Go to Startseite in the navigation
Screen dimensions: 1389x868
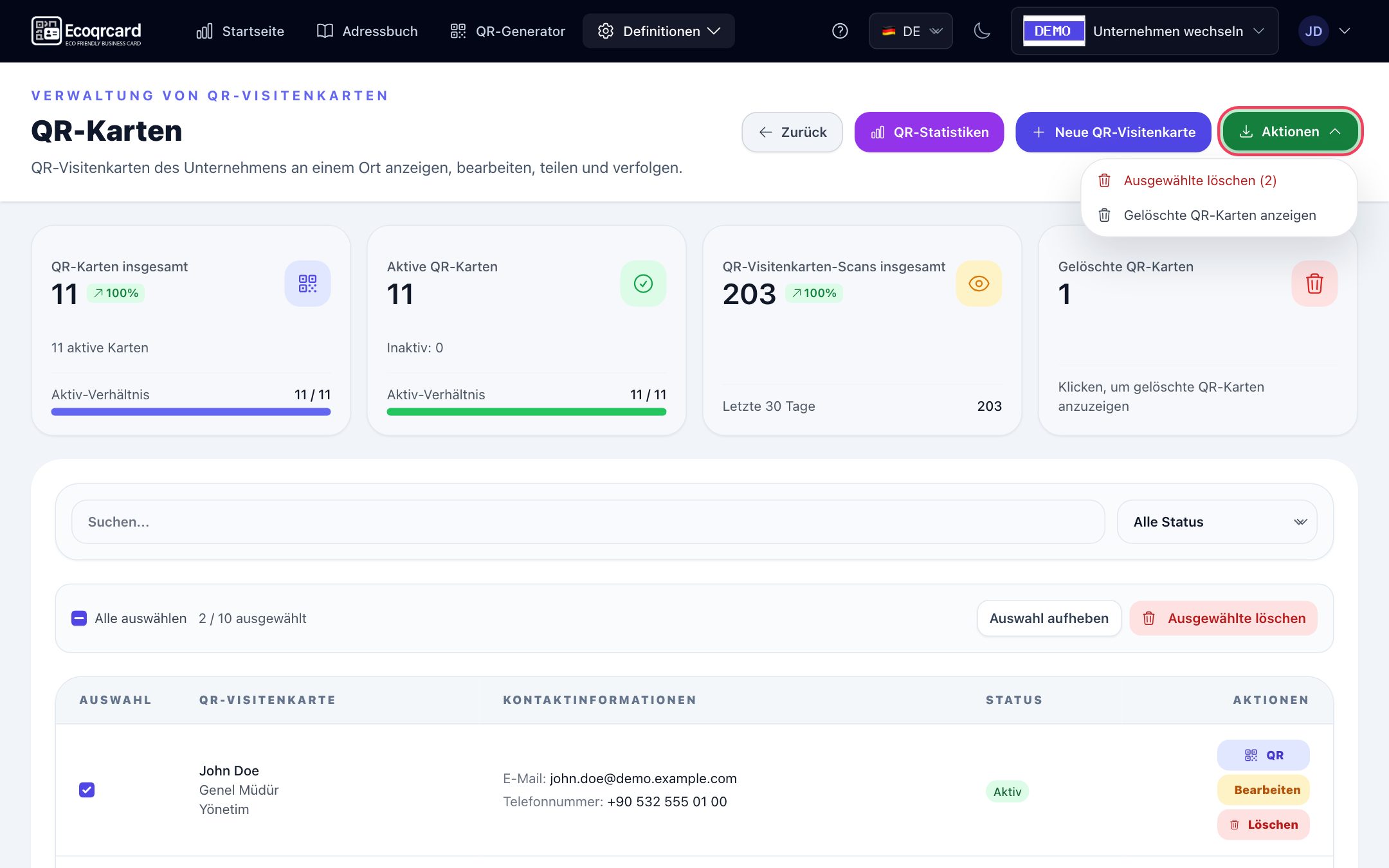241,31
